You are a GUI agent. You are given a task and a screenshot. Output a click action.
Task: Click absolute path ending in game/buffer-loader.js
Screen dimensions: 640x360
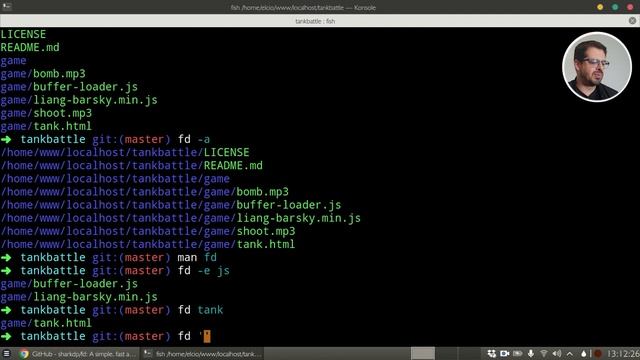click(x=171, y=204)
